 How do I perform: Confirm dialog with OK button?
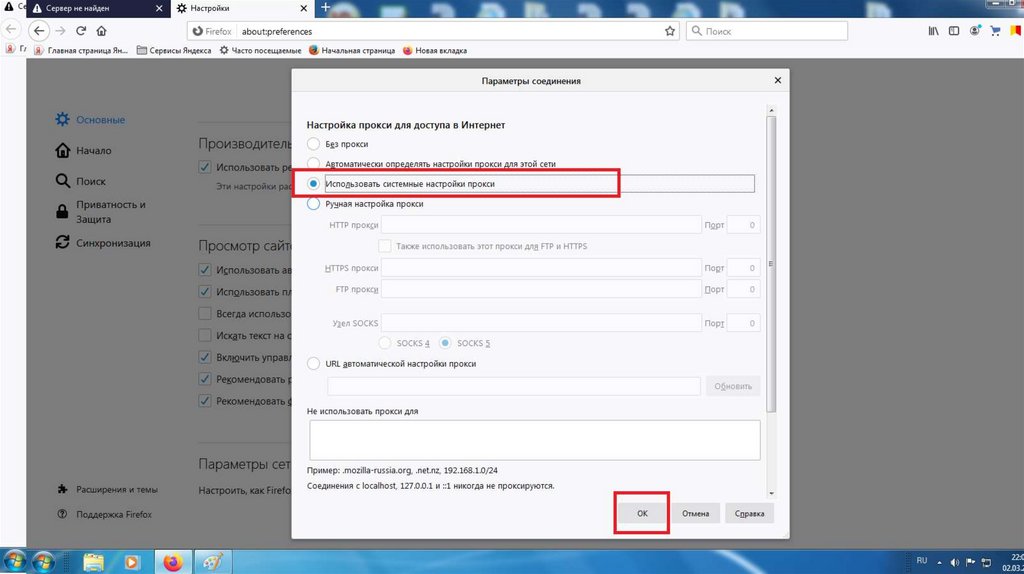coord(642,513)
